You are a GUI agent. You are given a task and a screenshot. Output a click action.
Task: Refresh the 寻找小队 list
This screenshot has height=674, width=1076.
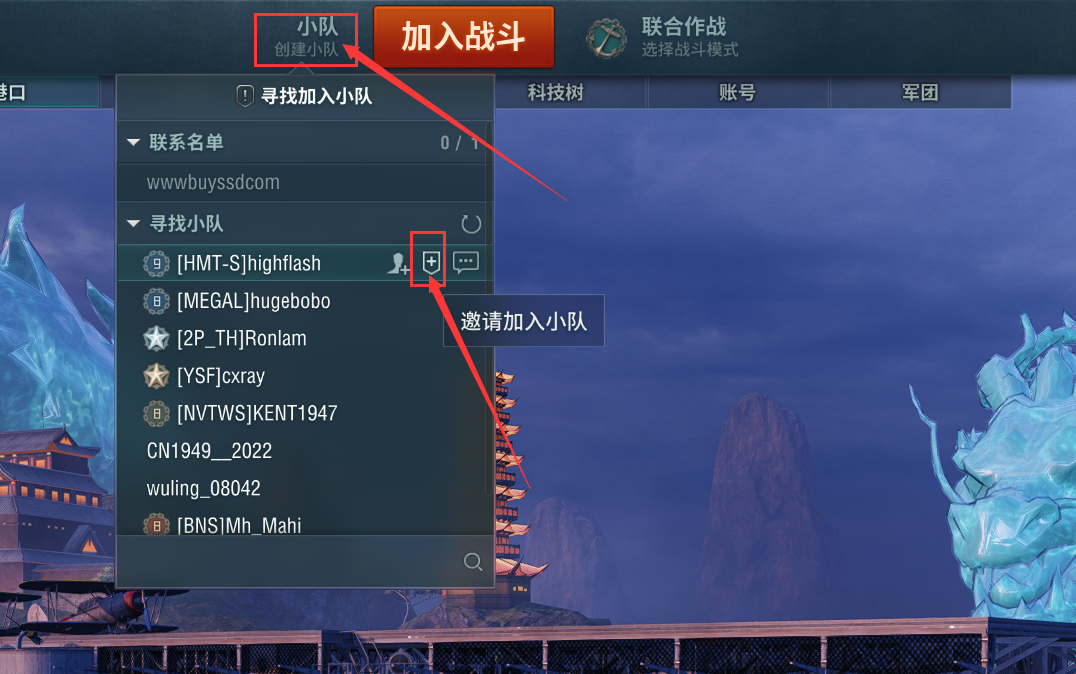tap(471, 224)
